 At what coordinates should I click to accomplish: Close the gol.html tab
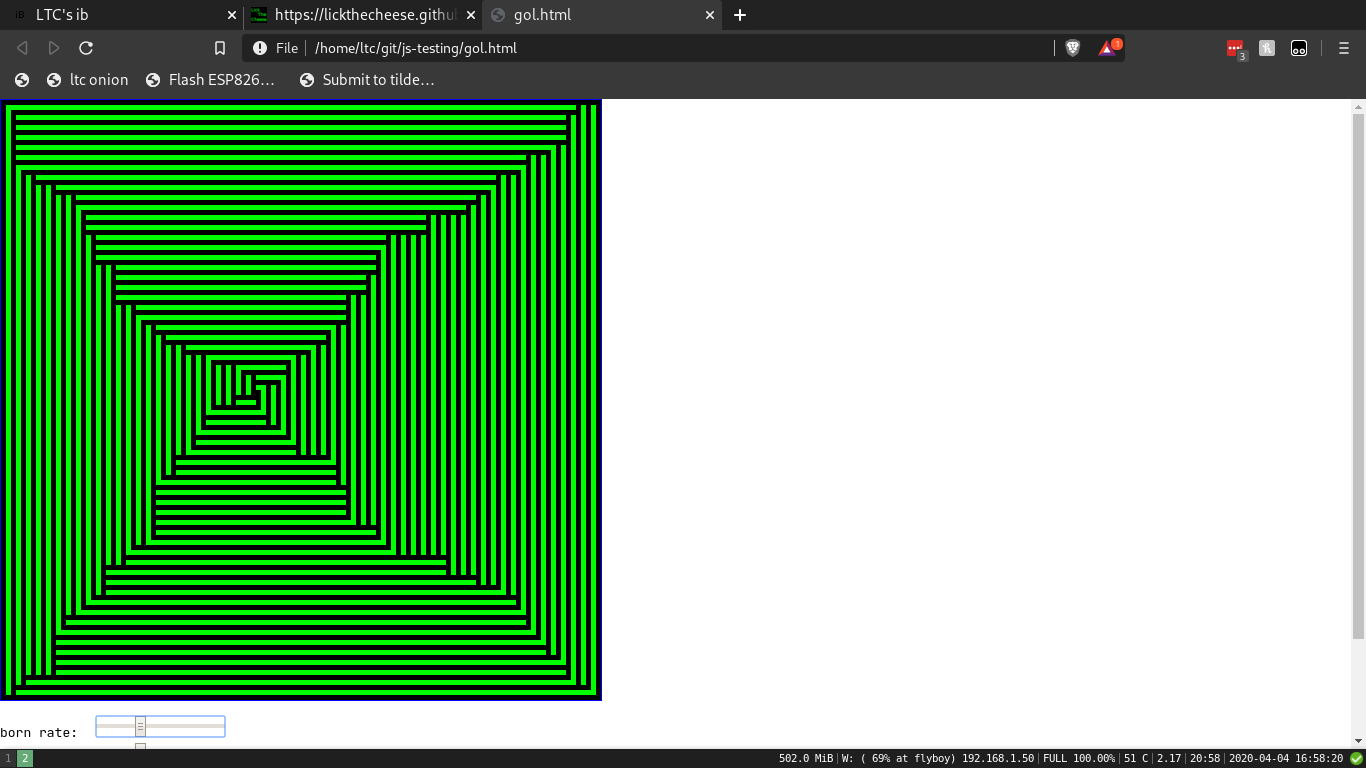tap(711, 15)
